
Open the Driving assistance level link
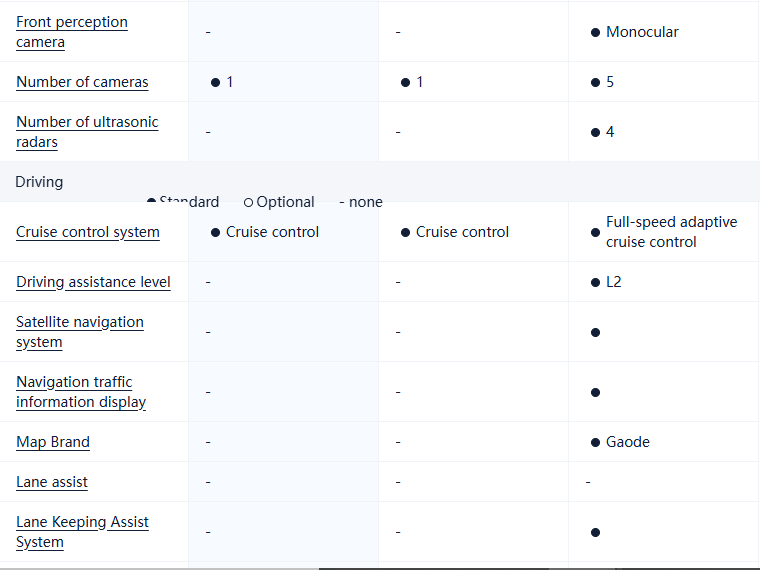point(93,282)
